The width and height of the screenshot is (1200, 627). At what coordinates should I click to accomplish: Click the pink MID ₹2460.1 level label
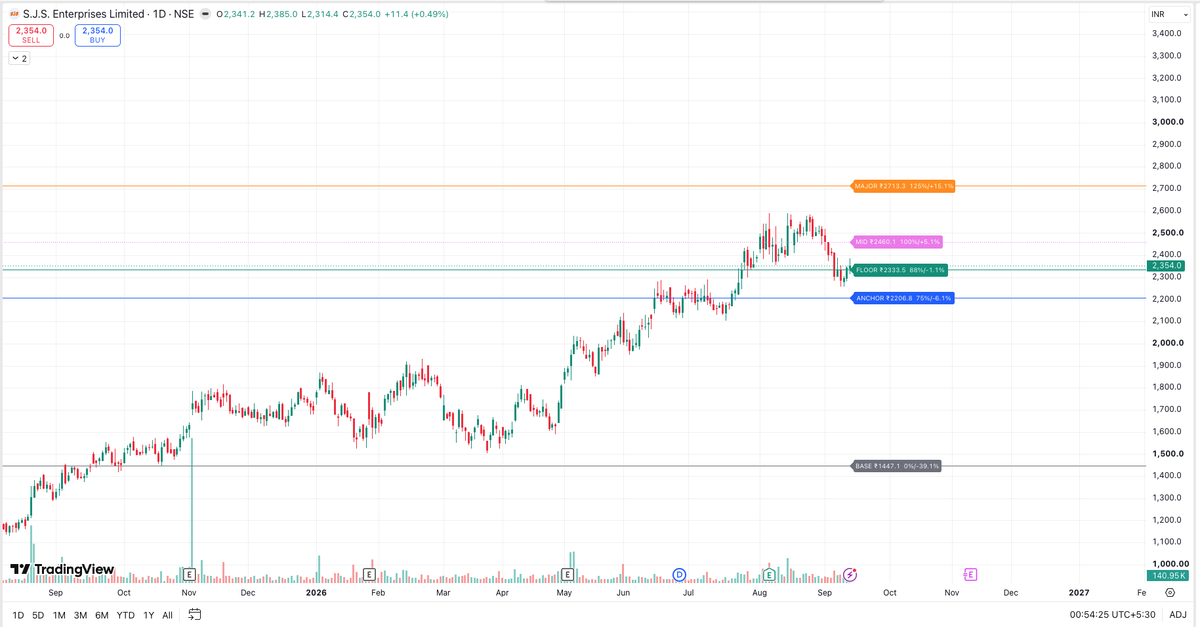click(x=897, y=242)
